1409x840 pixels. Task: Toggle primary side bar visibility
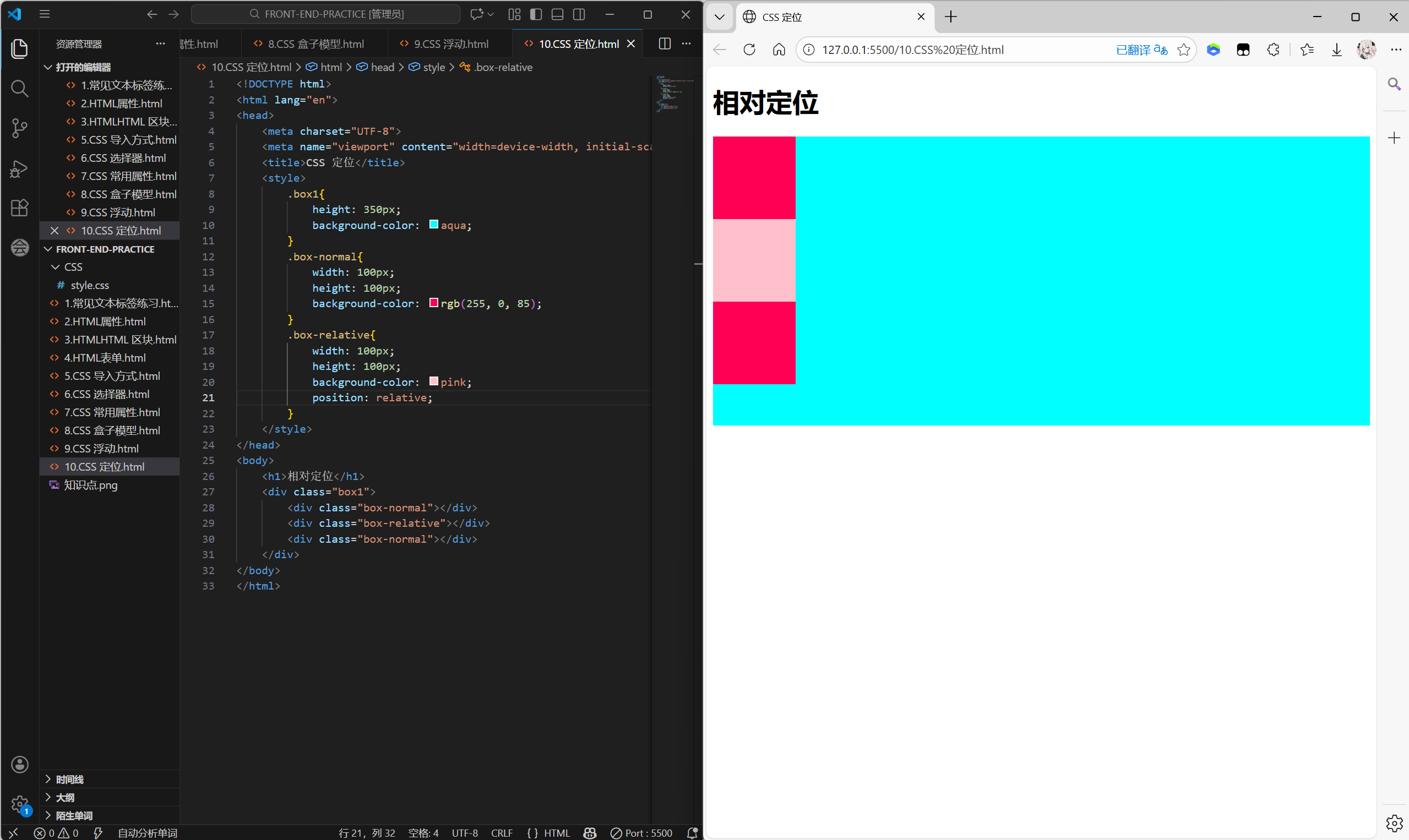tap(536, 14)
